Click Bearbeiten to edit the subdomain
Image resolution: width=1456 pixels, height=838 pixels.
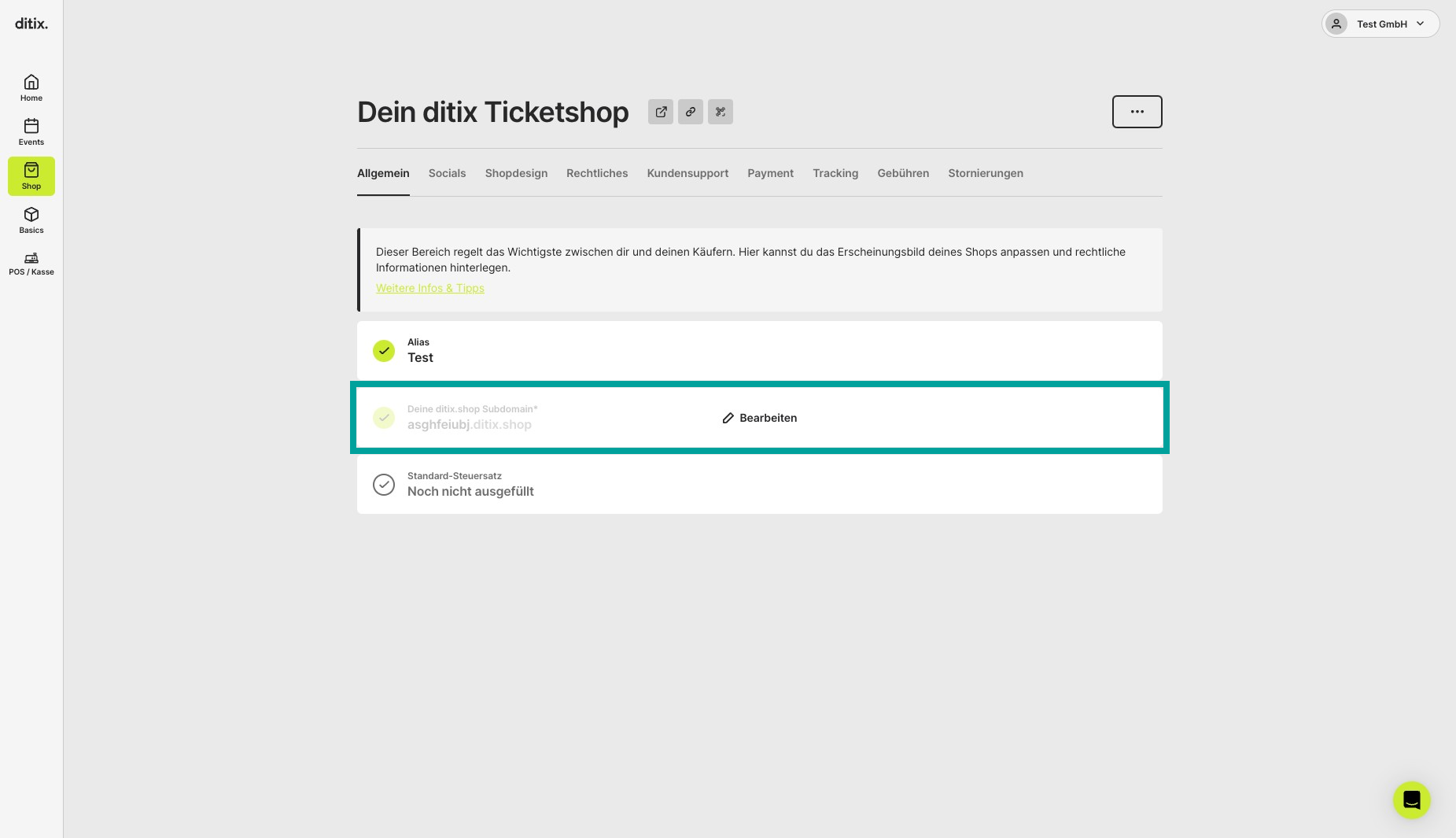coord(760,418)
